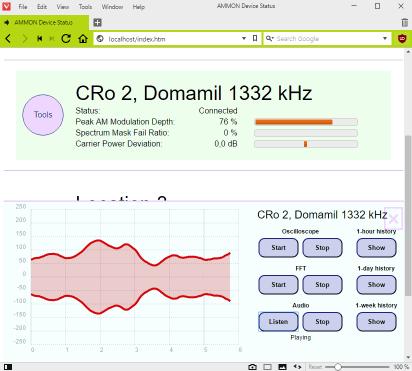Click the oscilloscope waveform chart
The image size is (412, 371).
tap(135, 277)
